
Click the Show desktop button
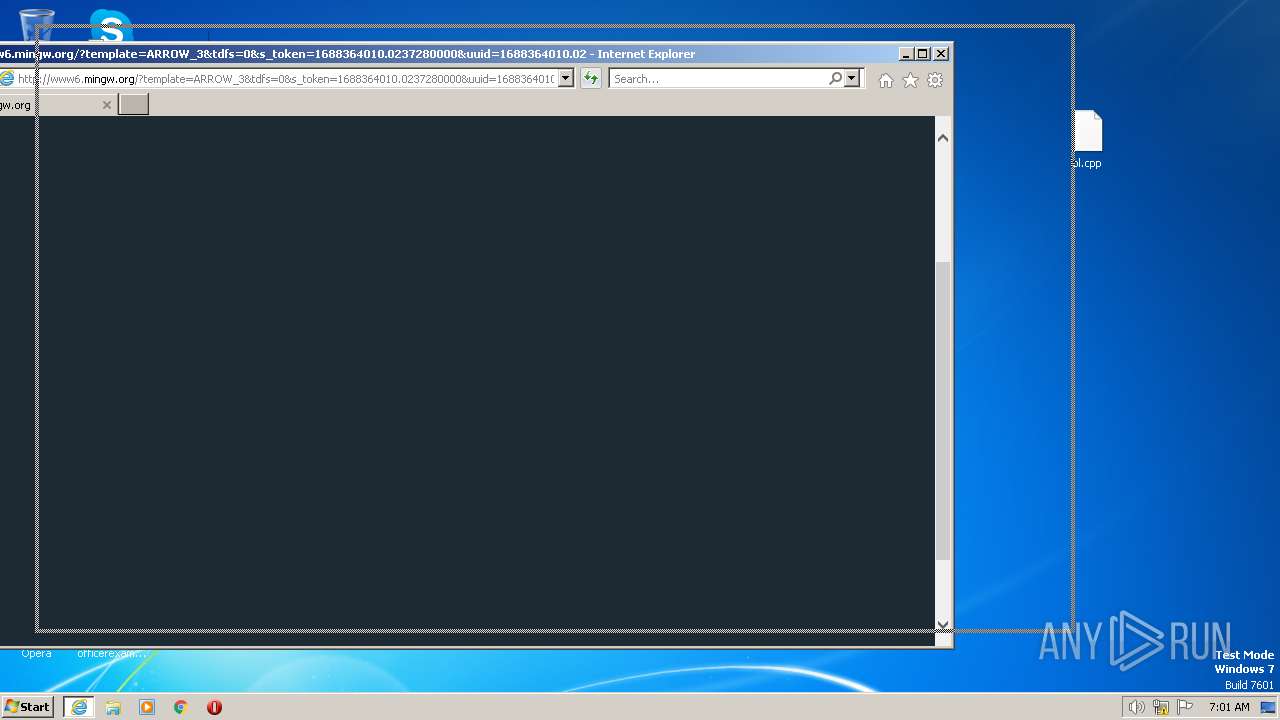1269,707
